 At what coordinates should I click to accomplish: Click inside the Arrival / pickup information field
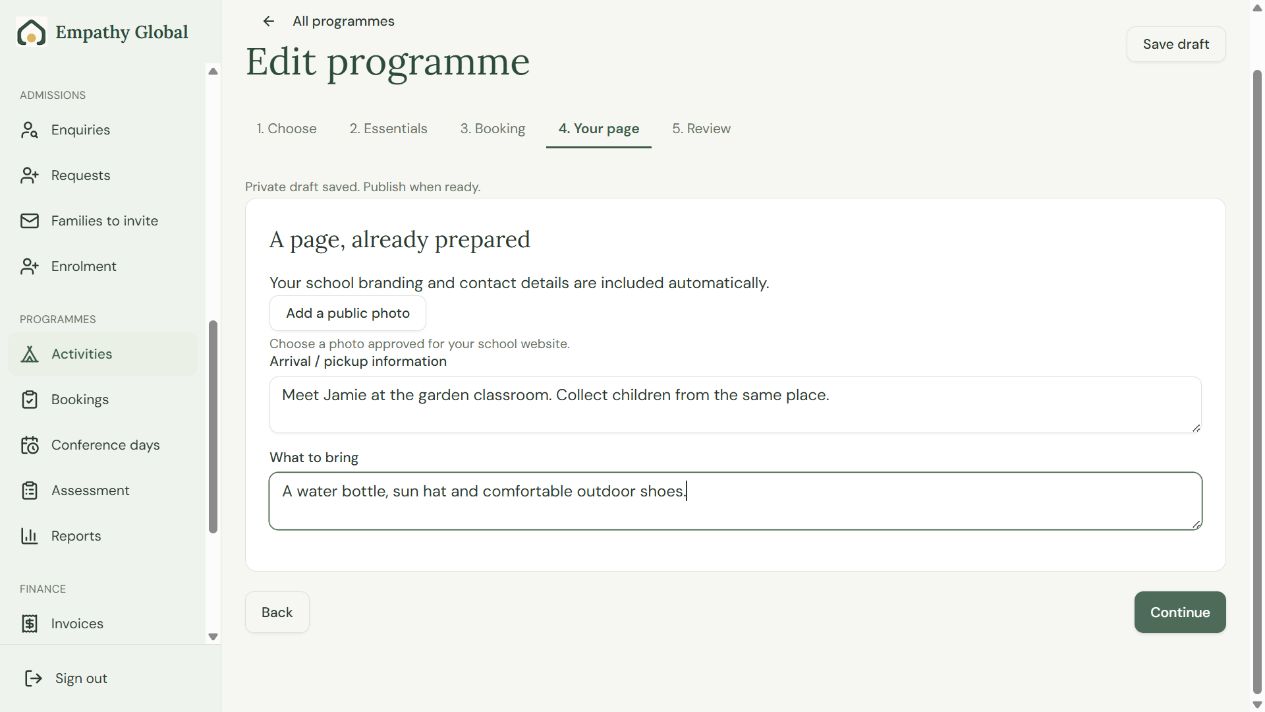coord(735,405)
